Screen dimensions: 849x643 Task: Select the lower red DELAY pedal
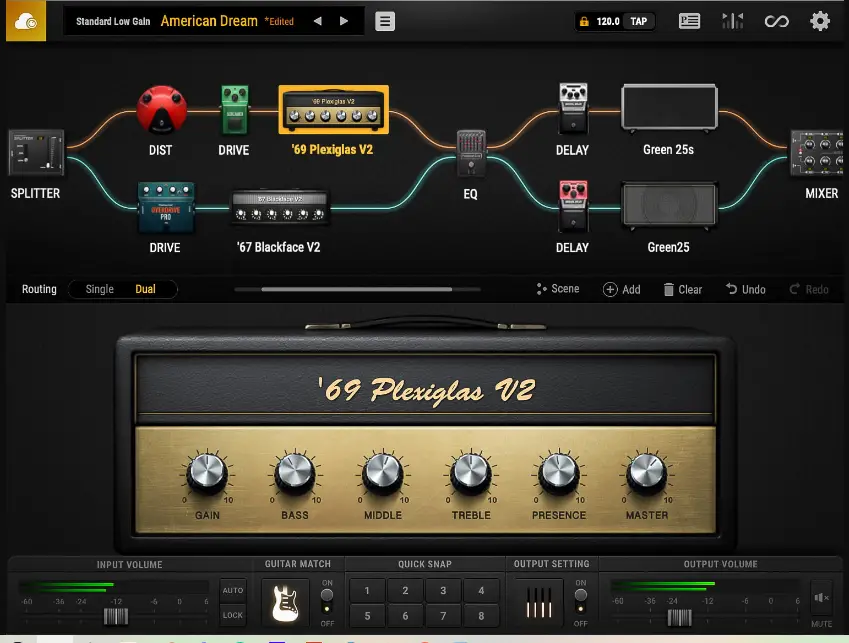(x=573, y=206)
